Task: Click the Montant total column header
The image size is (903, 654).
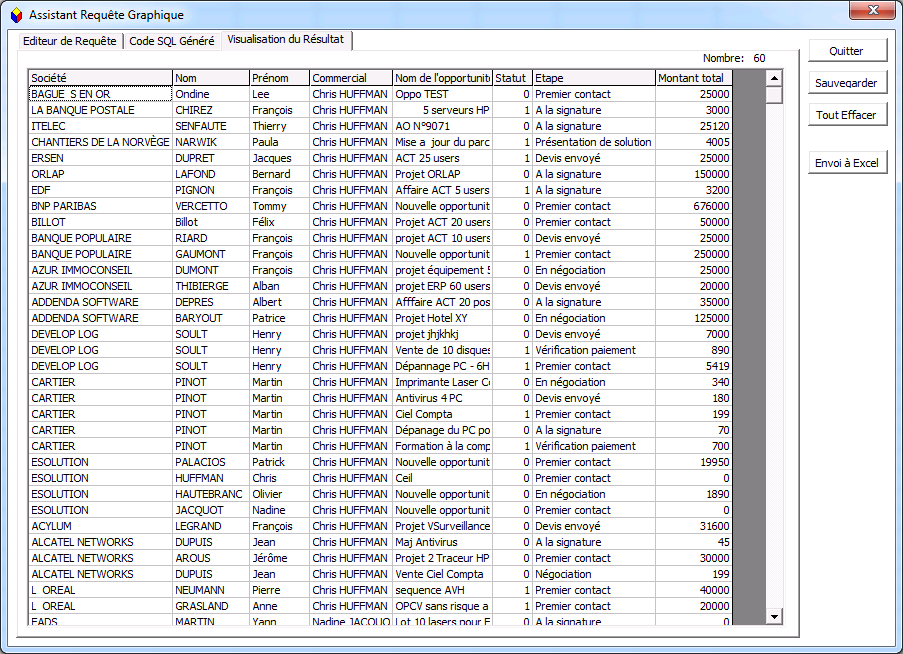Action: click(x=693, y=78)
